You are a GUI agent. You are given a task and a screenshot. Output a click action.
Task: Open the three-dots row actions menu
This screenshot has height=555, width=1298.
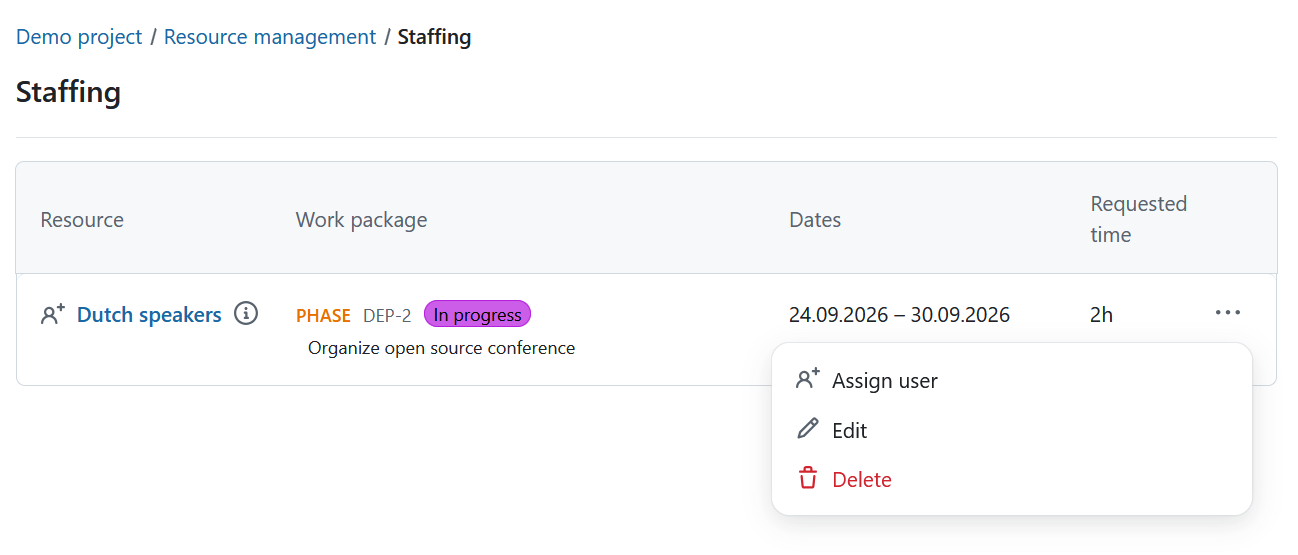(x=1228, y=313)
